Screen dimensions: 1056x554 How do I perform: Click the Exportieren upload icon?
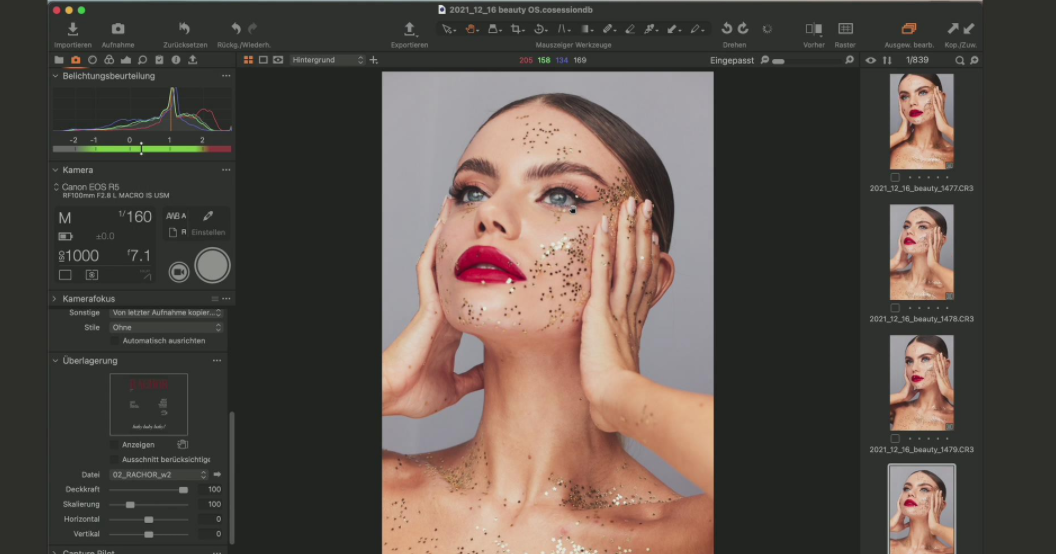409,28
